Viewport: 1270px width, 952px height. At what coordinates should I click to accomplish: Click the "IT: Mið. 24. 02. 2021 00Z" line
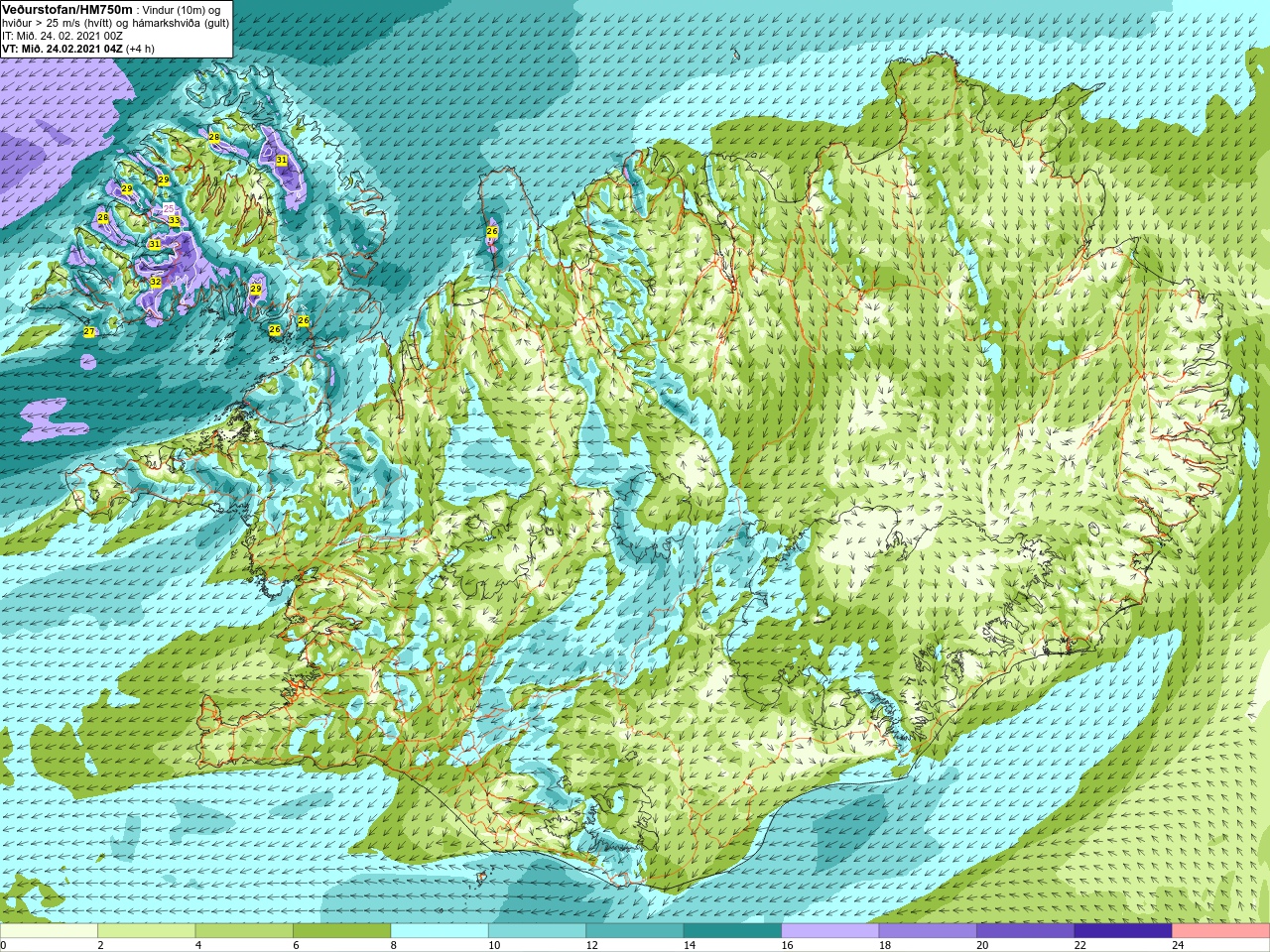[63, 36]
